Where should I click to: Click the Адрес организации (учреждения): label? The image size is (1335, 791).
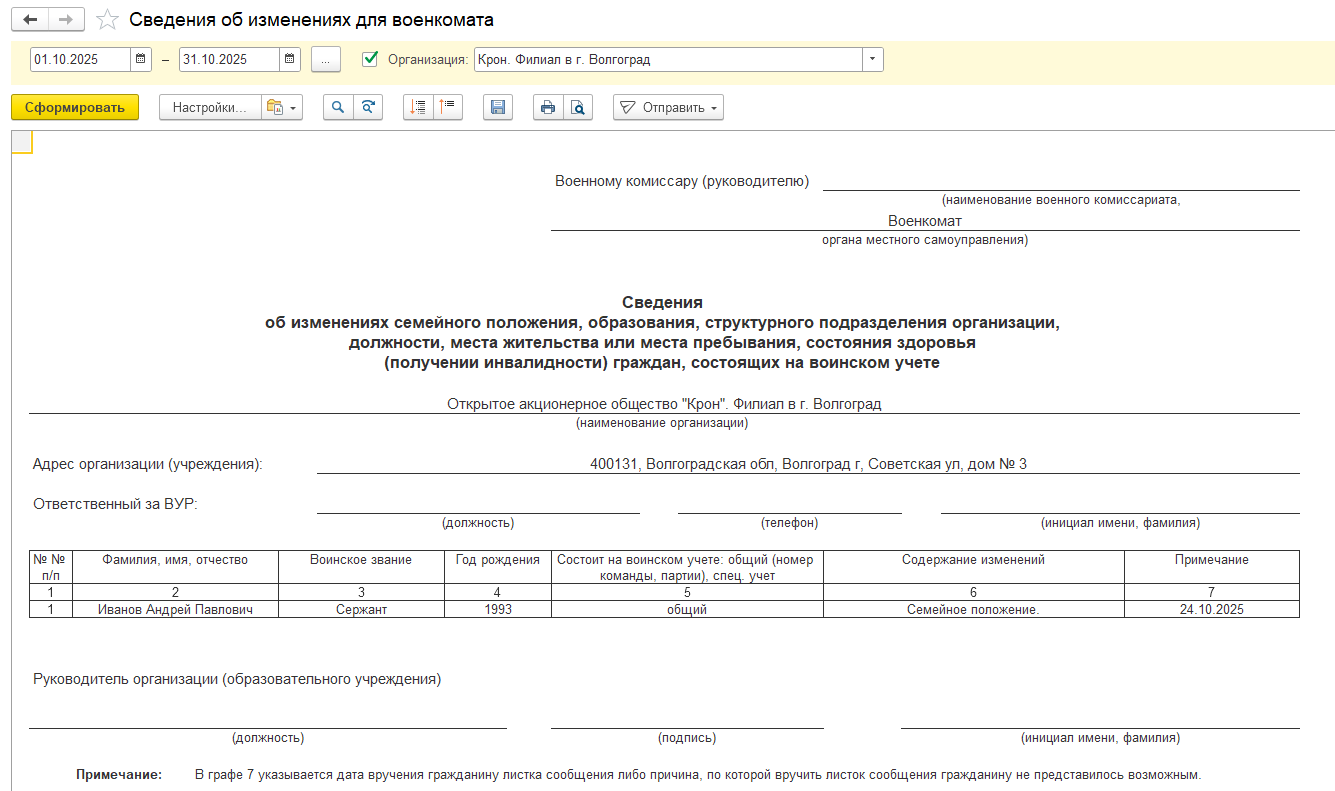pyautogui.click(x=147, y=464)
